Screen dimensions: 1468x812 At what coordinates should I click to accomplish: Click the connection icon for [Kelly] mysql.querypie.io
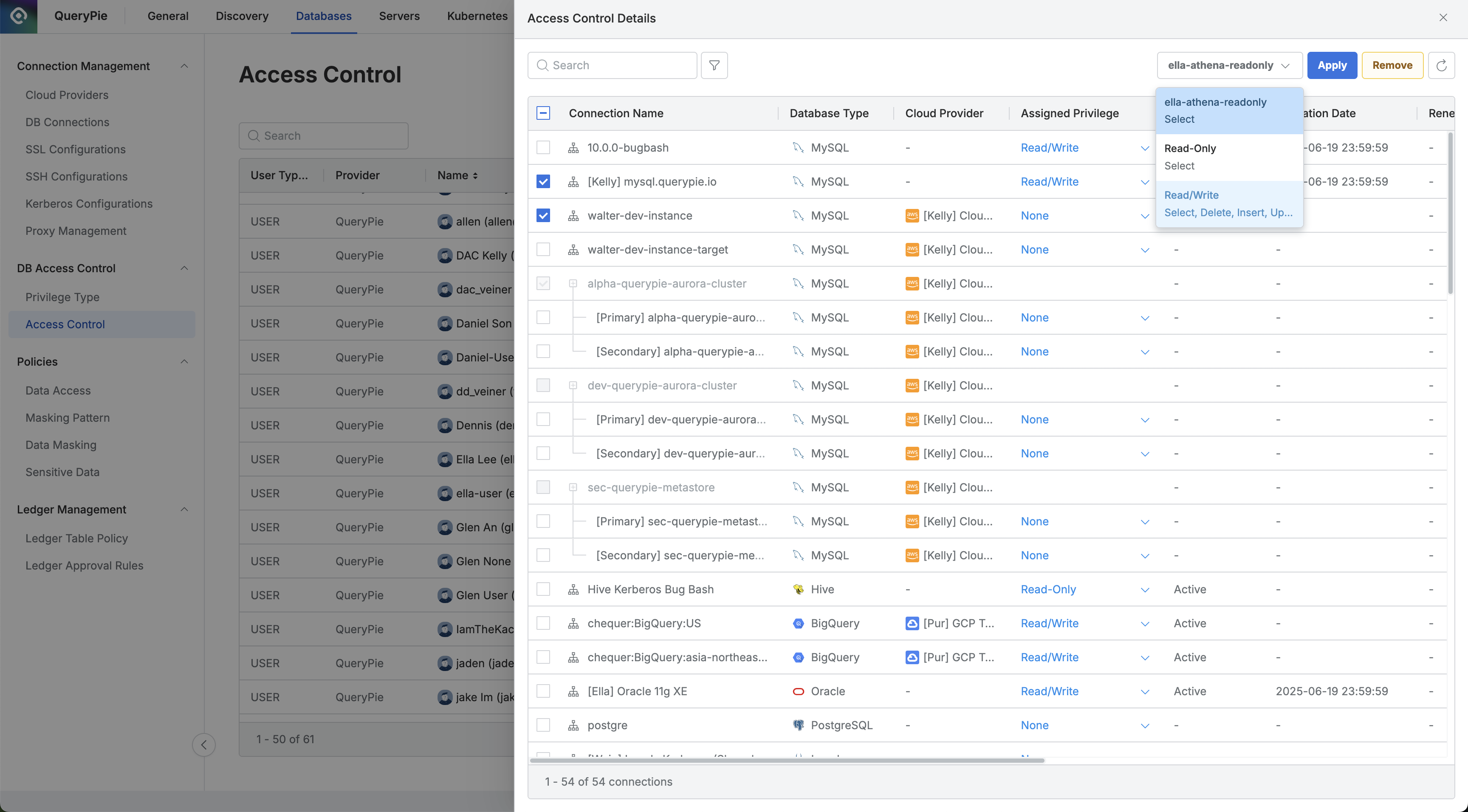[573, 182]
